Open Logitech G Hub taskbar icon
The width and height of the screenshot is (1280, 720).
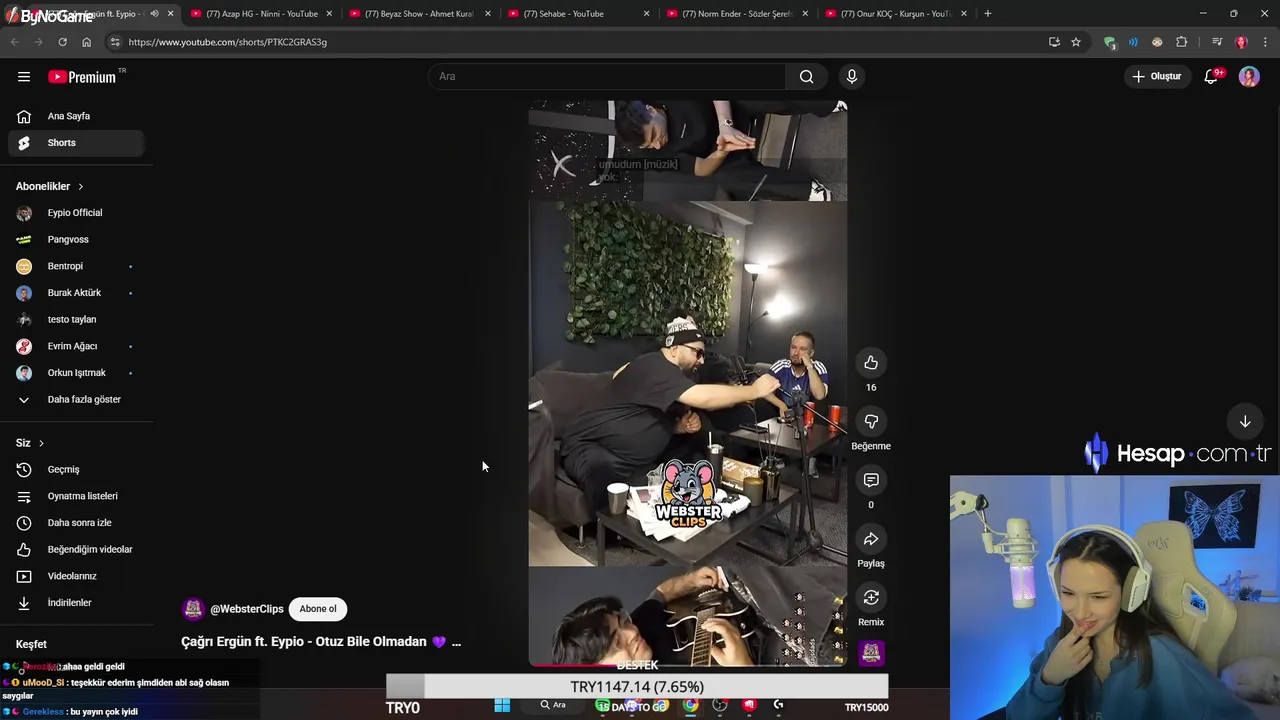click(778, 705)
